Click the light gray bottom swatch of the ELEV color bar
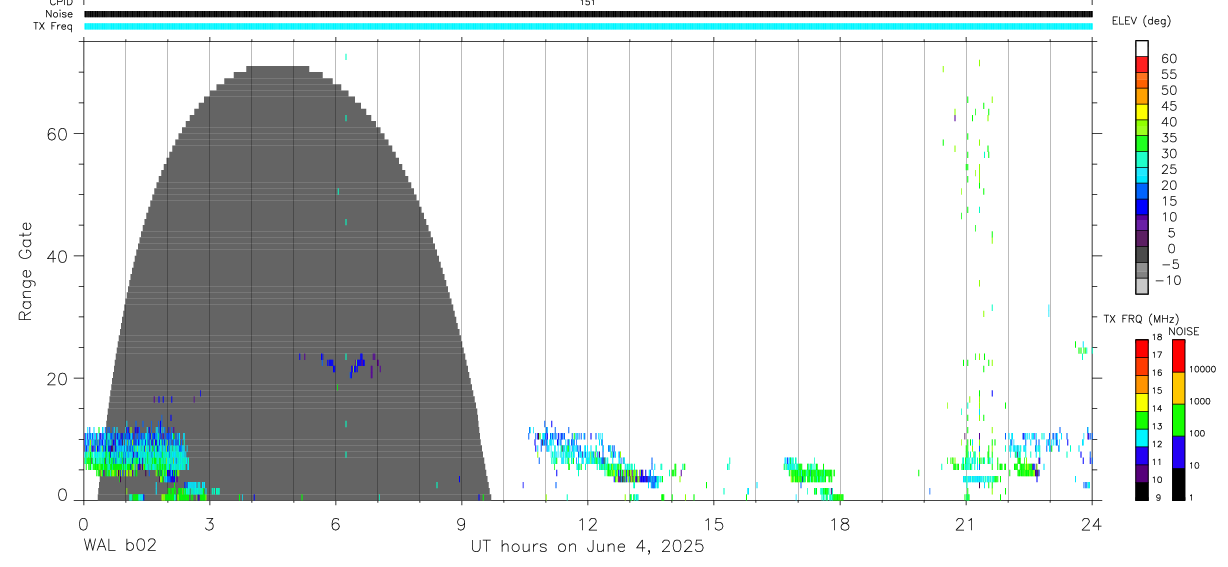 [1141, 286]
